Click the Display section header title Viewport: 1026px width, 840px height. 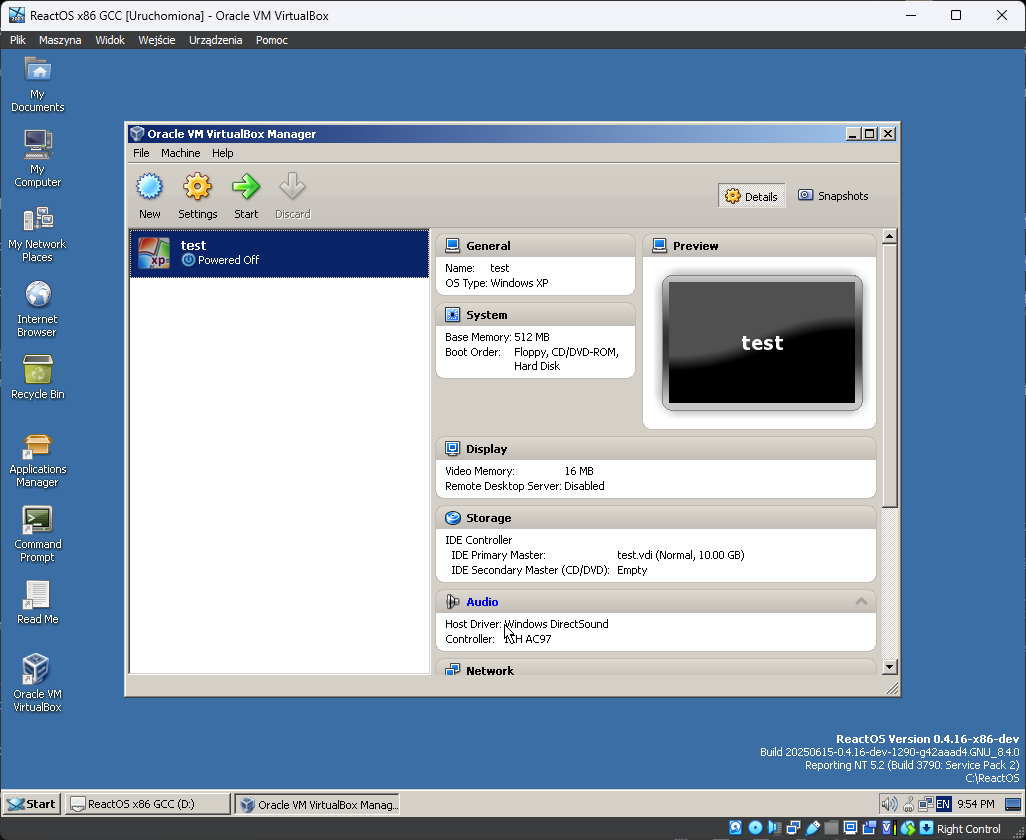487,449
